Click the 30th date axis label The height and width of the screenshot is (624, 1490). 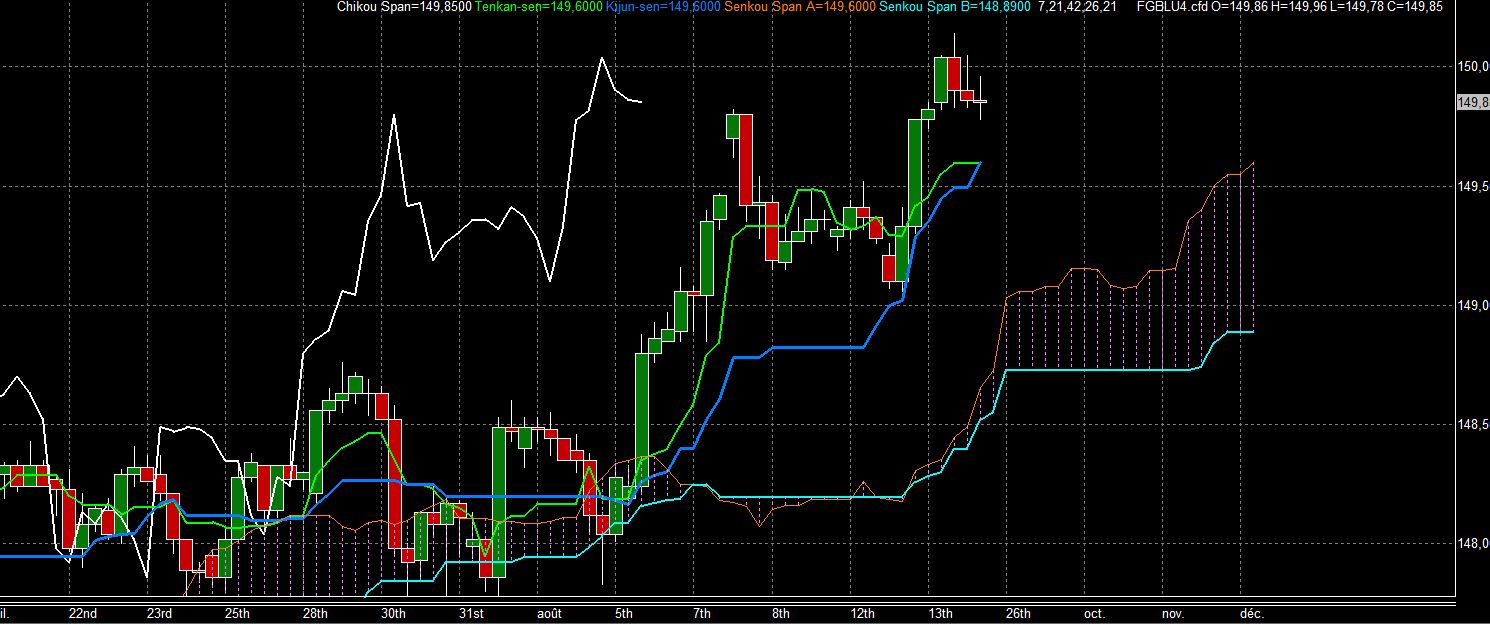pyautogui.click(x=394, y=613)
